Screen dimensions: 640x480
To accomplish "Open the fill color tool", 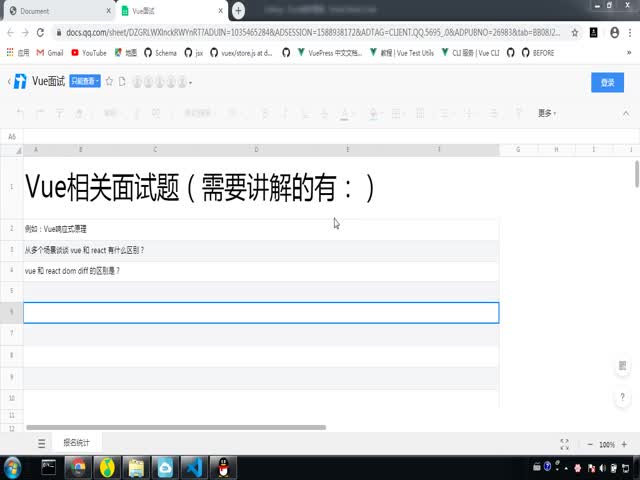I will [x=373, y=114].
